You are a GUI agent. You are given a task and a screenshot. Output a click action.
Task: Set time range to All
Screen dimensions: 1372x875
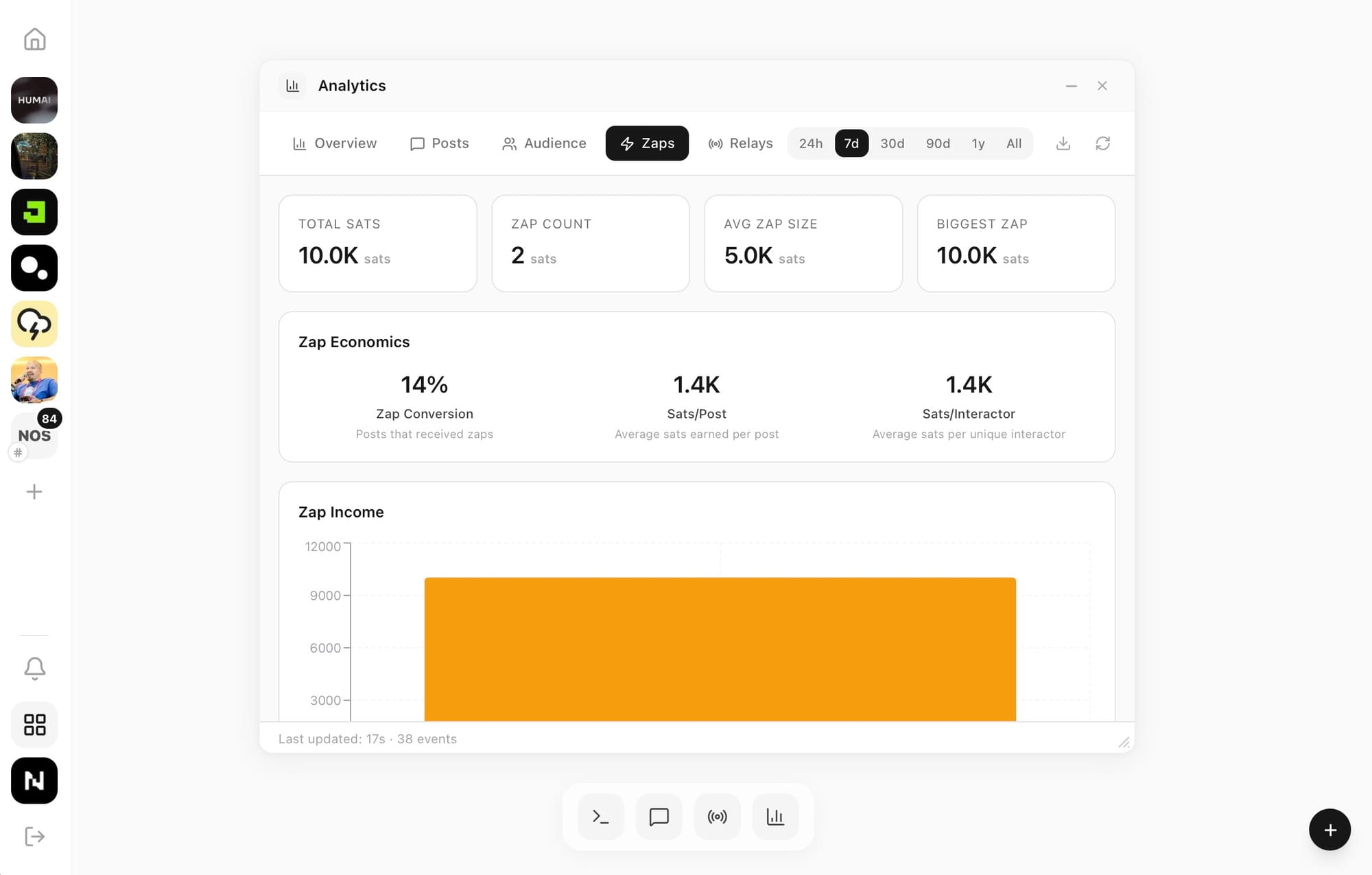click(x=1013, y=143)
